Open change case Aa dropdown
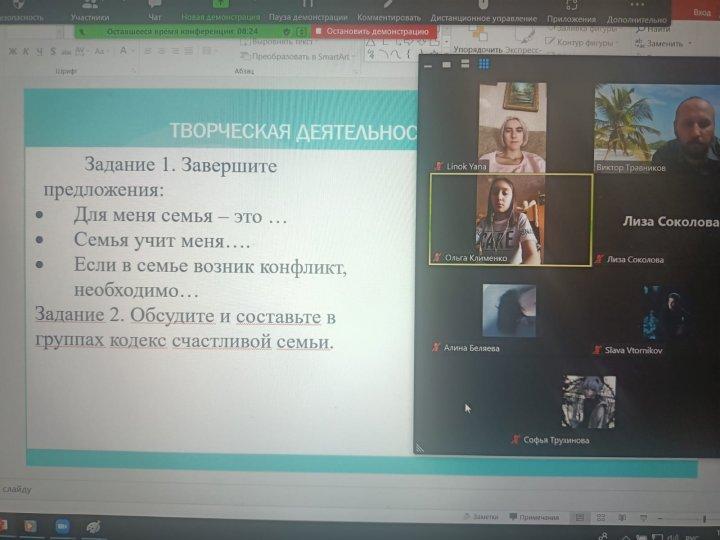720x540 pixels. [x=100, y=51]
